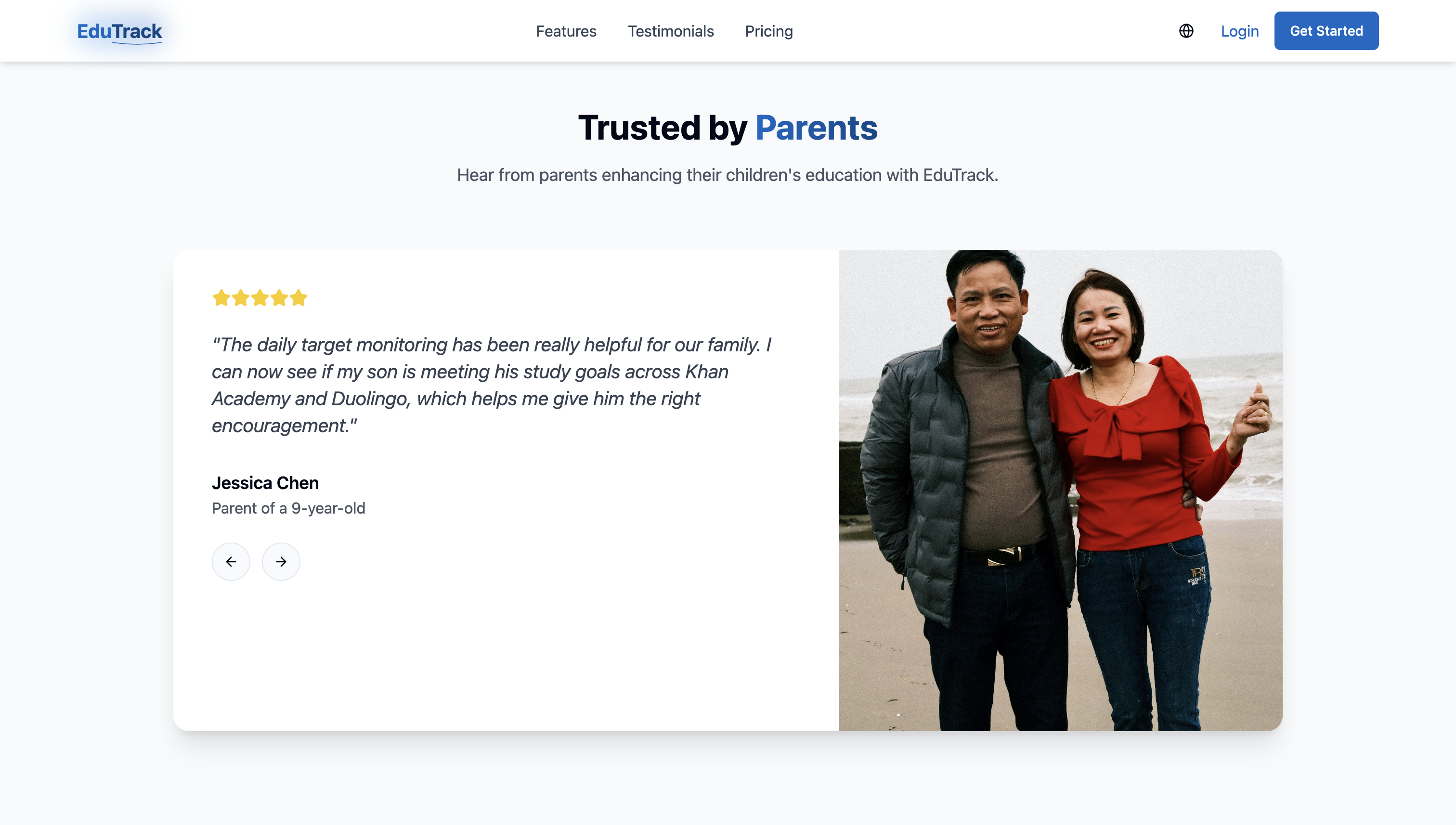Click the third (middle) rating star

point(260,297)
